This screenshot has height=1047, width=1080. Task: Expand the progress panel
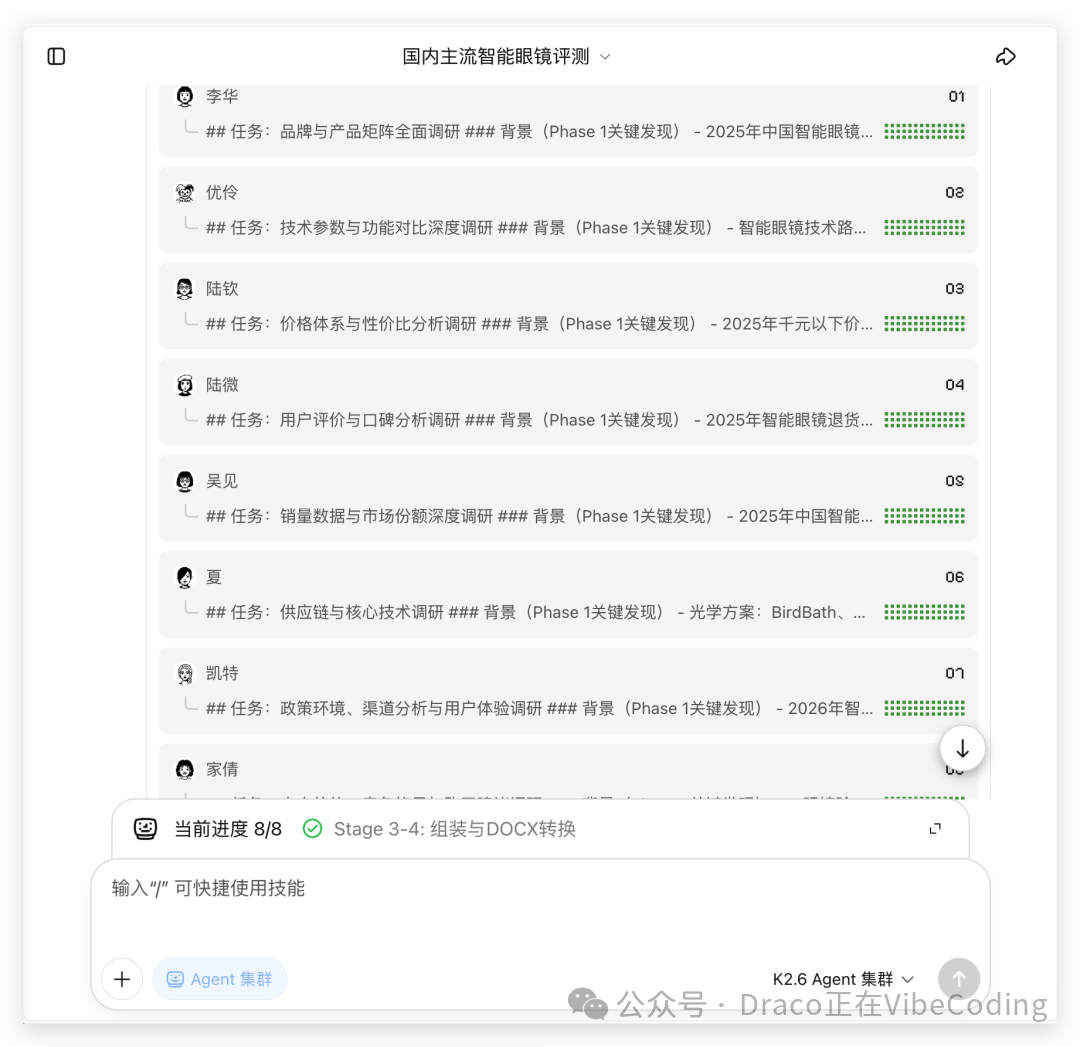tap(935, 829)
